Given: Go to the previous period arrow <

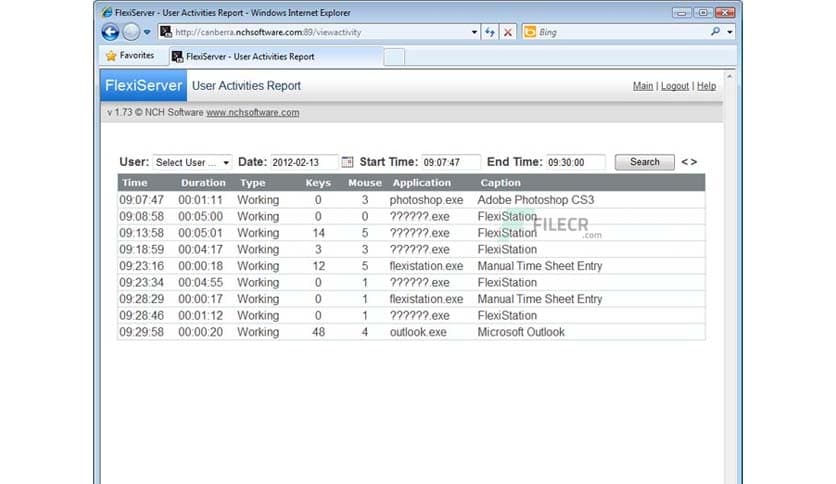Looking at the screenshot, I should pos(684,162).
